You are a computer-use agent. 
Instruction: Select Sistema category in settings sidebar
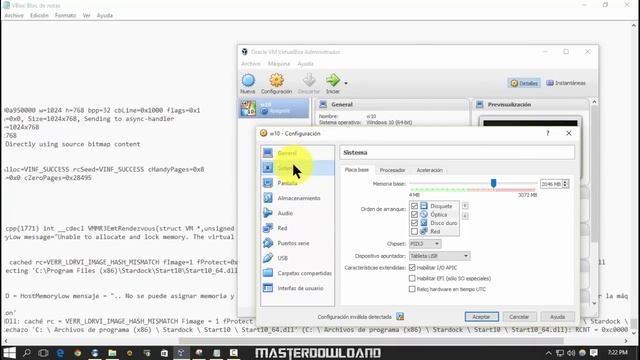pos(297,168)
